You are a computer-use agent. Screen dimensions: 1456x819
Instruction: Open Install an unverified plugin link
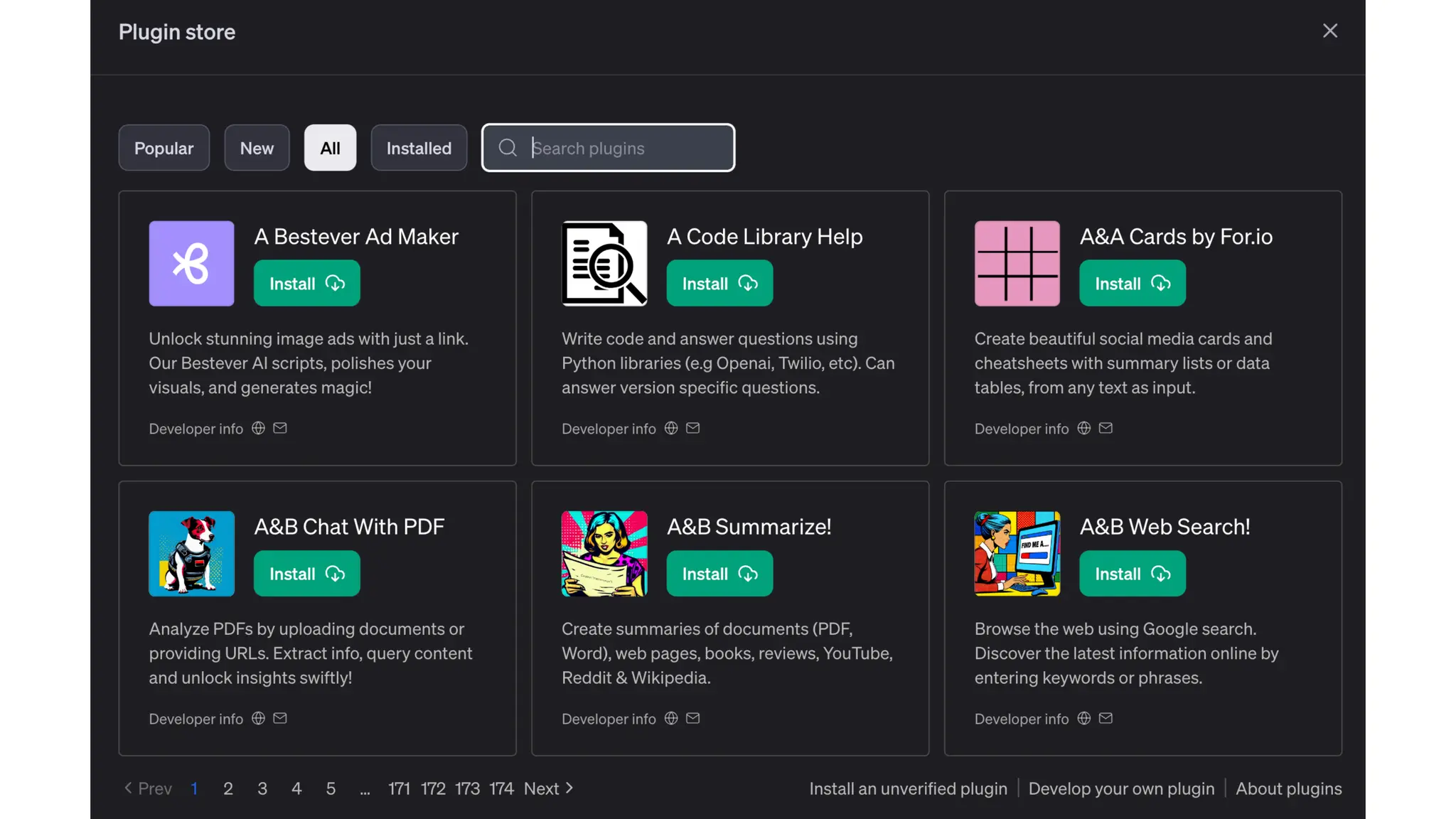point(908,788)
